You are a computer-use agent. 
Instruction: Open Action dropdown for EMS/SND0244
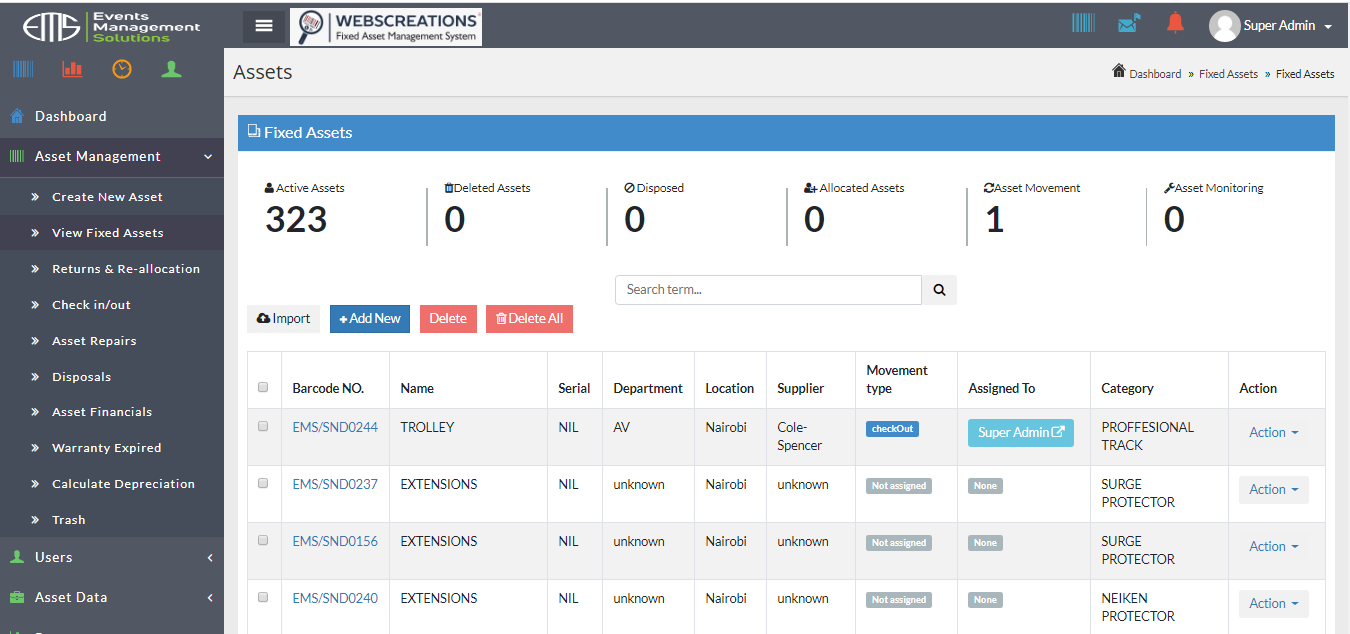(1274, 433)
